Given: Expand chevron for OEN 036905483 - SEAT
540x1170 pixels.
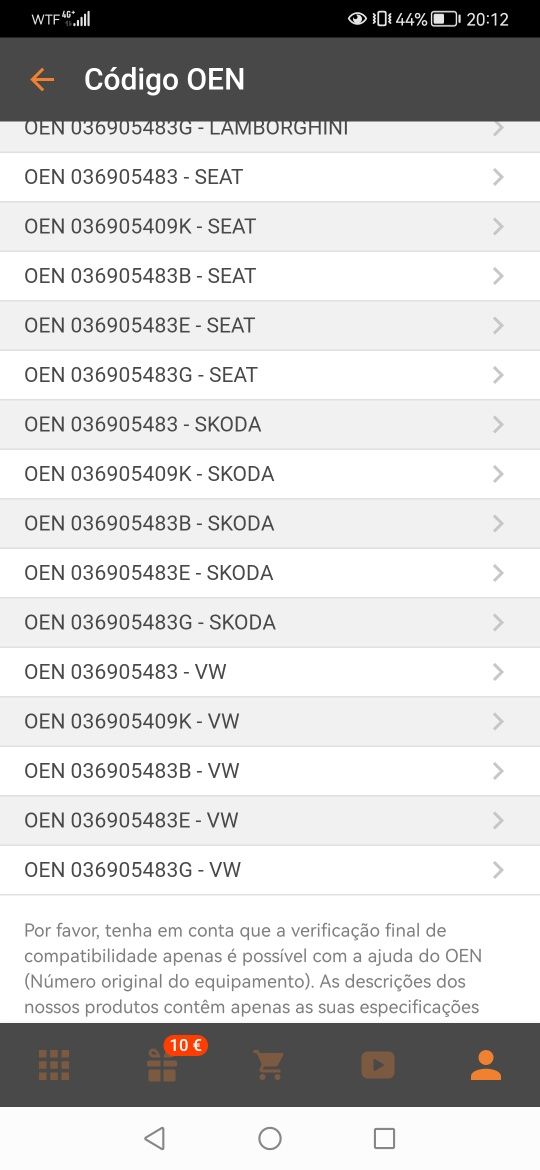Looking at the screenshot, I should [x=498, y=177].
